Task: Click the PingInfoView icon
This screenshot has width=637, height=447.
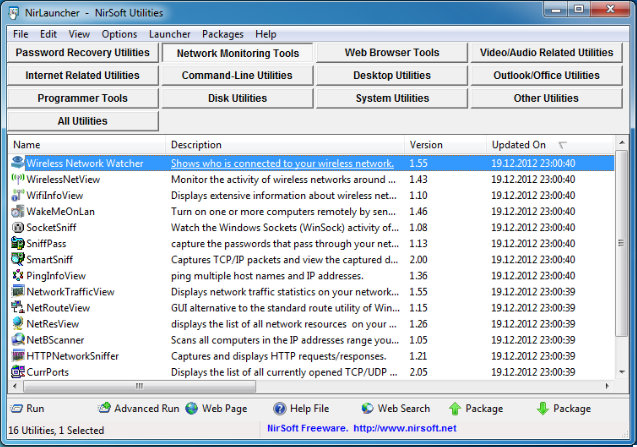Action: 17,276
